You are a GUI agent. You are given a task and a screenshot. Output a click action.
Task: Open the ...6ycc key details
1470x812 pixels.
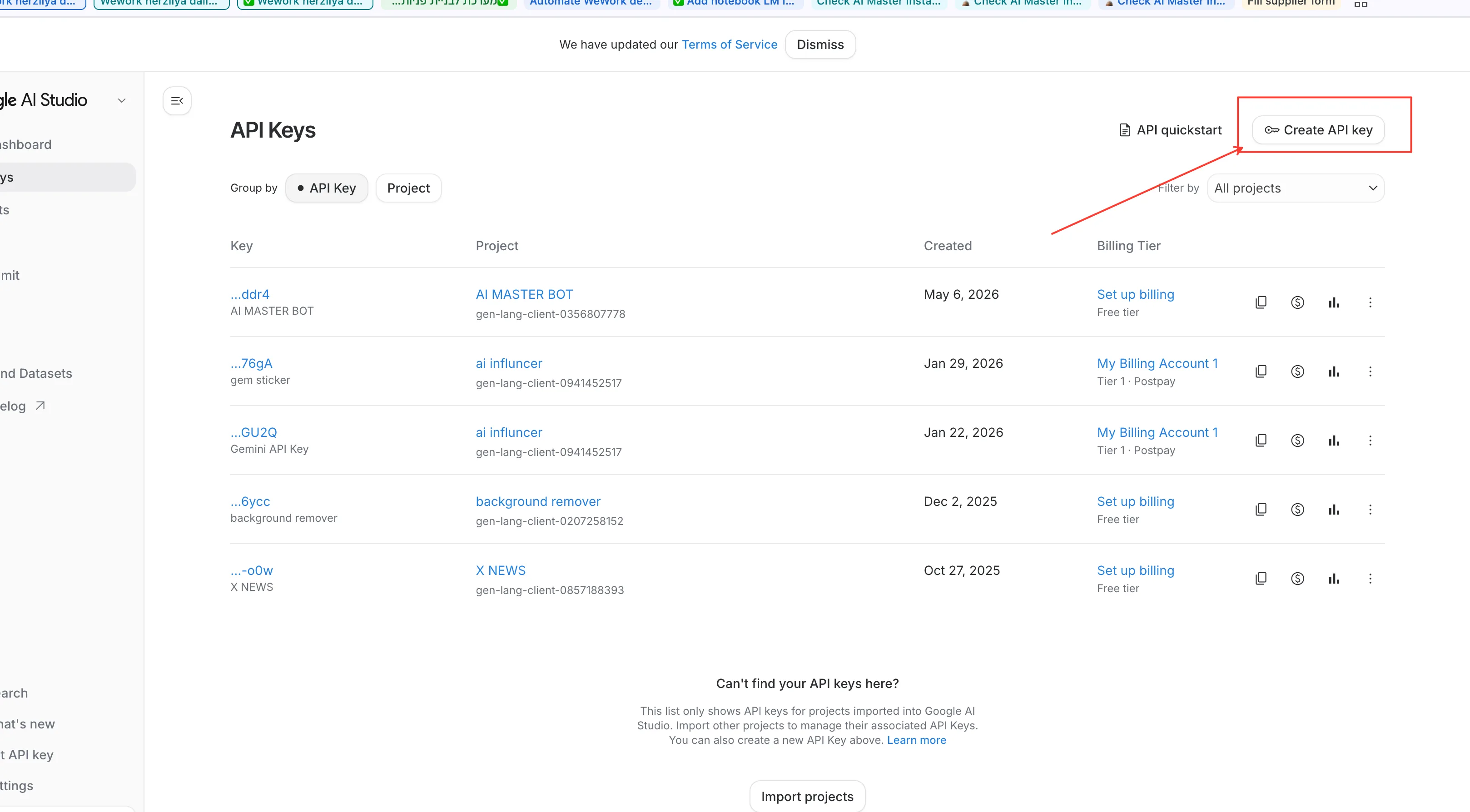[x=250, y=501]
